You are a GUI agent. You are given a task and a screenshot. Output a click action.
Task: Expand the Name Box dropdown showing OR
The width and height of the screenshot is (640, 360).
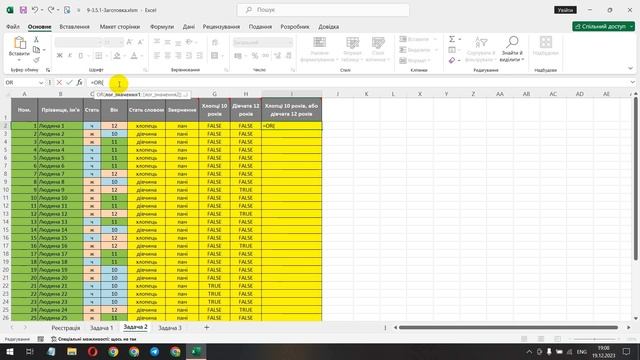pyautogui.click(x=41, y=82)
